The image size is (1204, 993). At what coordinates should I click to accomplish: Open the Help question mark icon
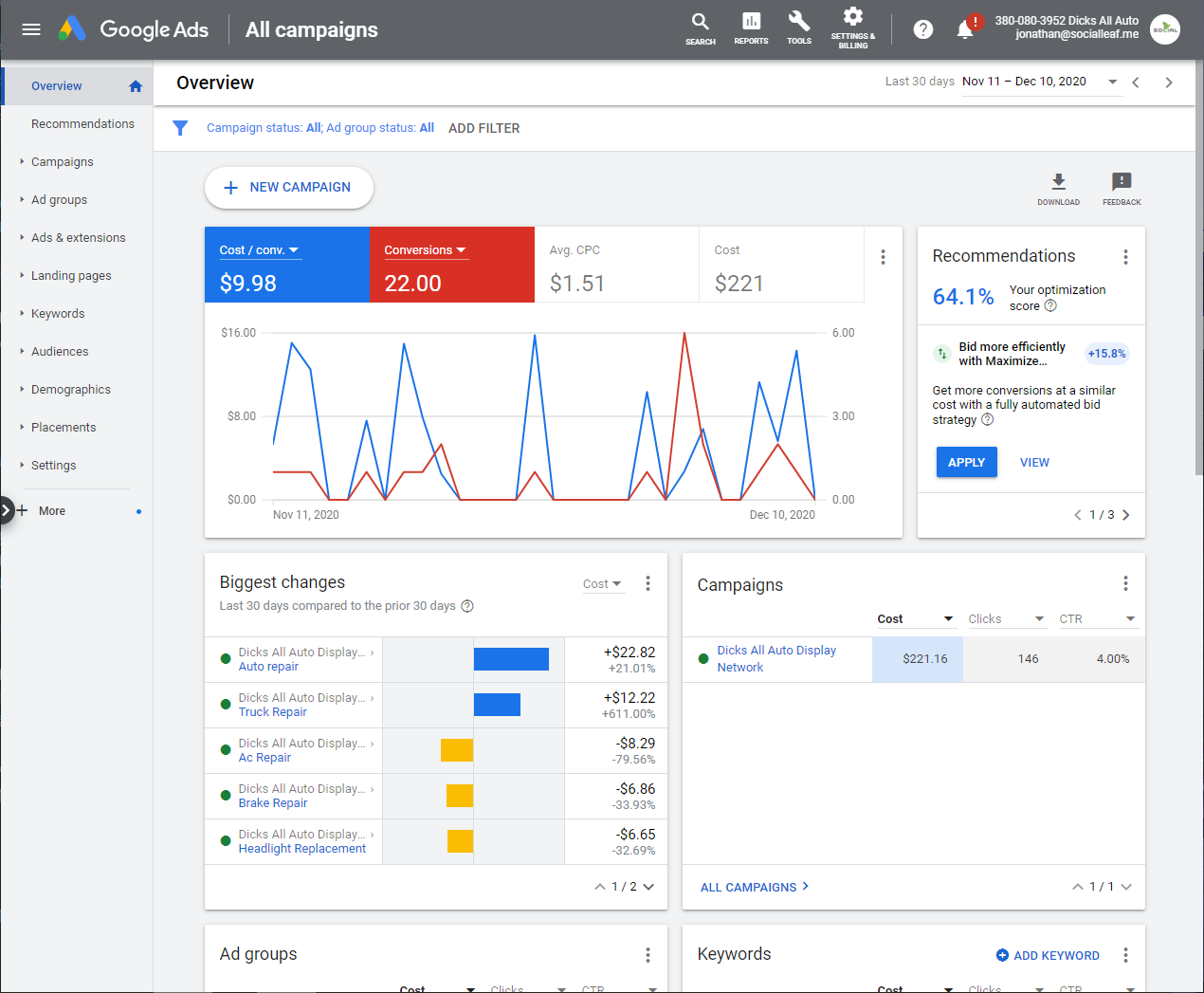point(923,29)
